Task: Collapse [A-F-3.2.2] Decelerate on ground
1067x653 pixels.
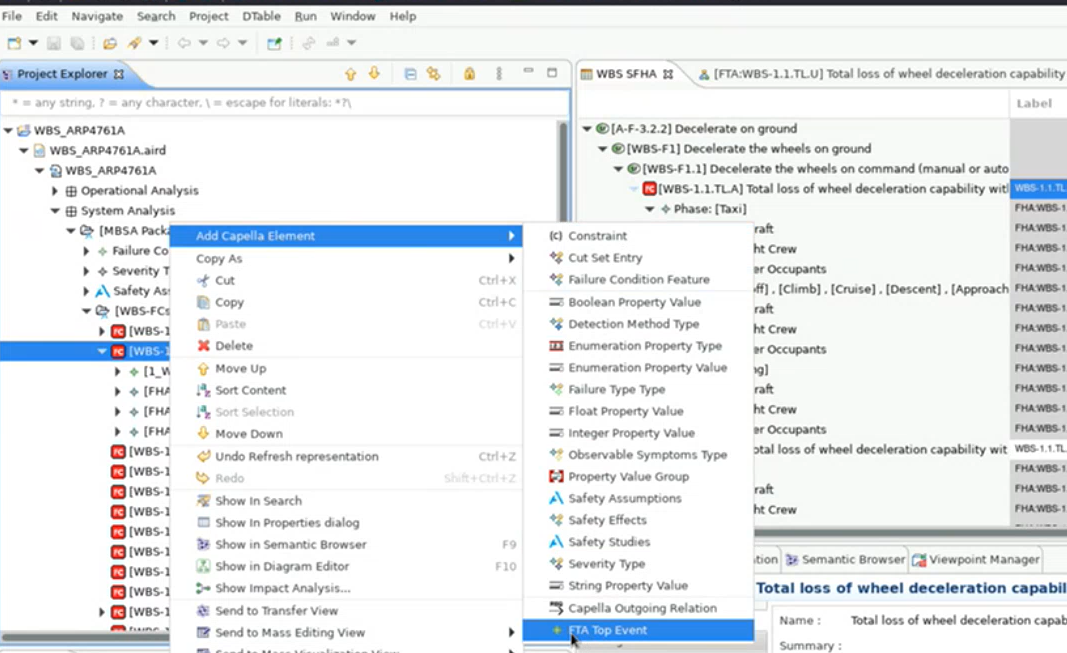Action: pyautogui.click(x=587, y=128)
